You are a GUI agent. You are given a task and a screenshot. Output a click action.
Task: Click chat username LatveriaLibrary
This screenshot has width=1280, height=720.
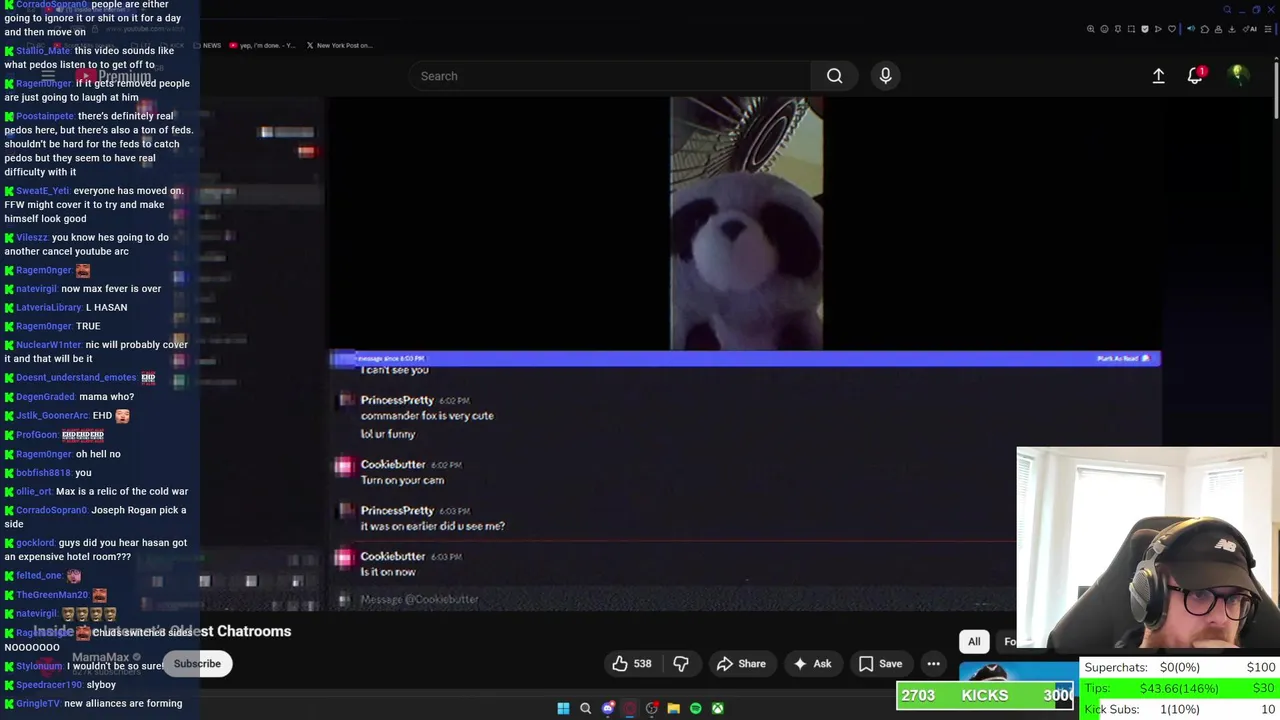[x=49, y=308]
